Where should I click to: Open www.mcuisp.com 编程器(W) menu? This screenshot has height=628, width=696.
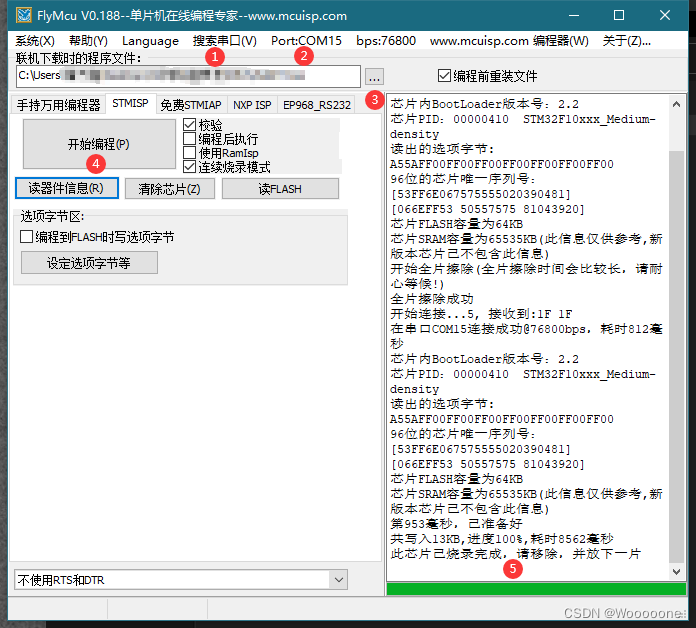pos(509,41)
